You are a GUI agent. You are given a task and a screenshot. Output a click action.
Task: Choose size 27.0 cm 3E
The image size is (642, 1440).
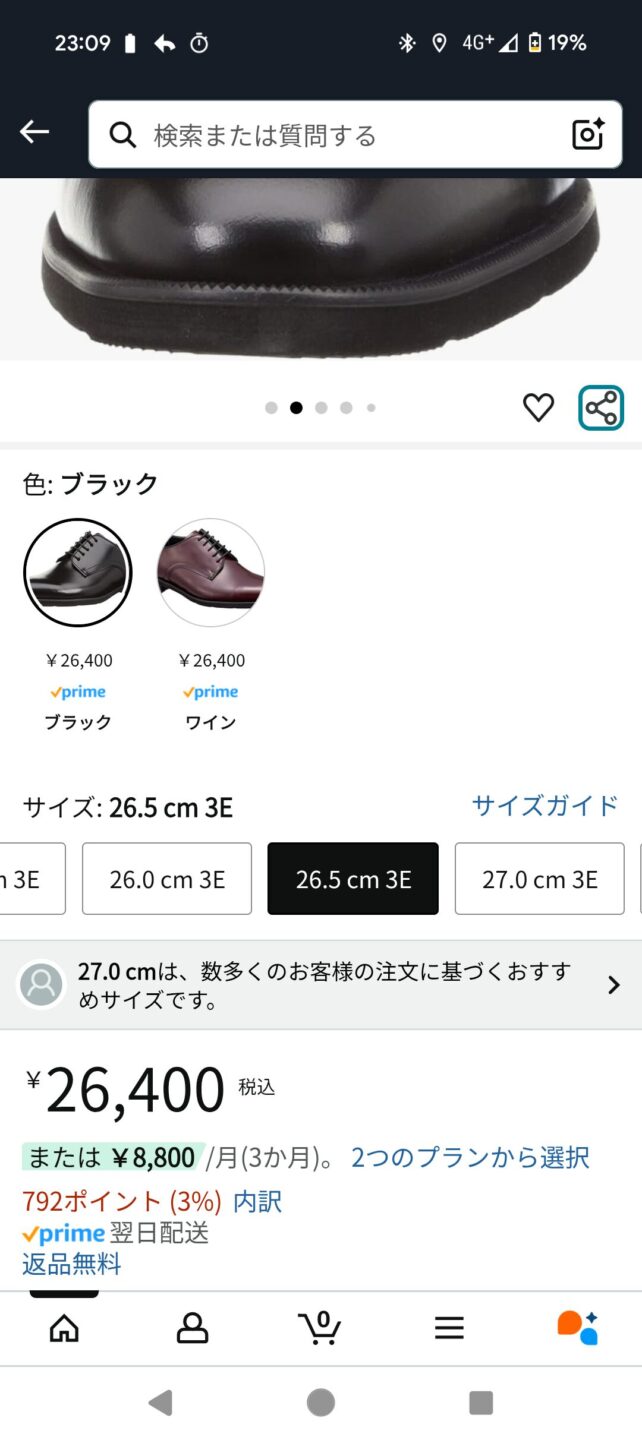click(x=539, y=879)
